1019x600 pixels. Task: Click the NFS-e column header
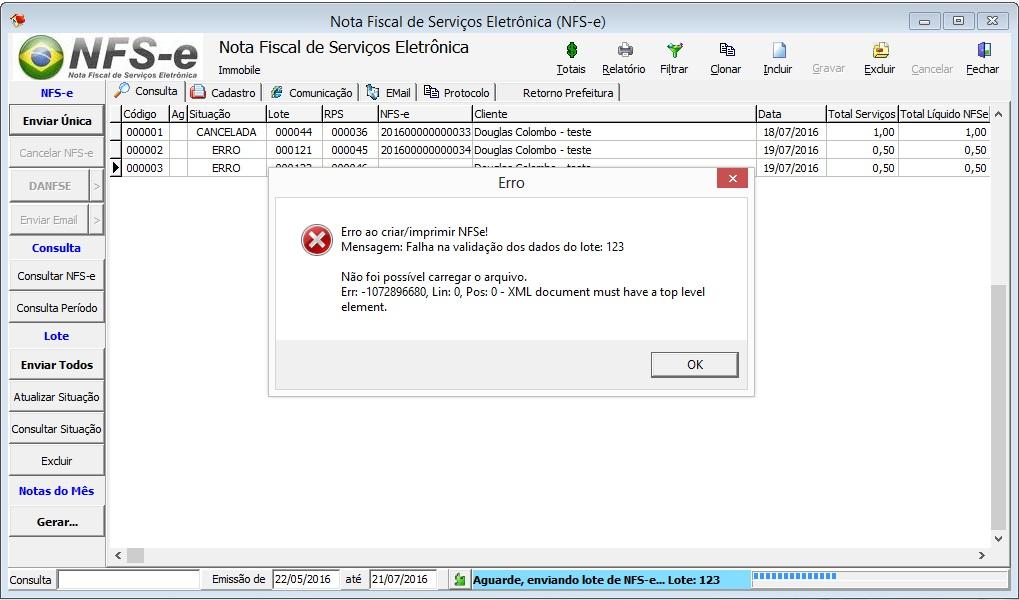(x=425, y=114)
